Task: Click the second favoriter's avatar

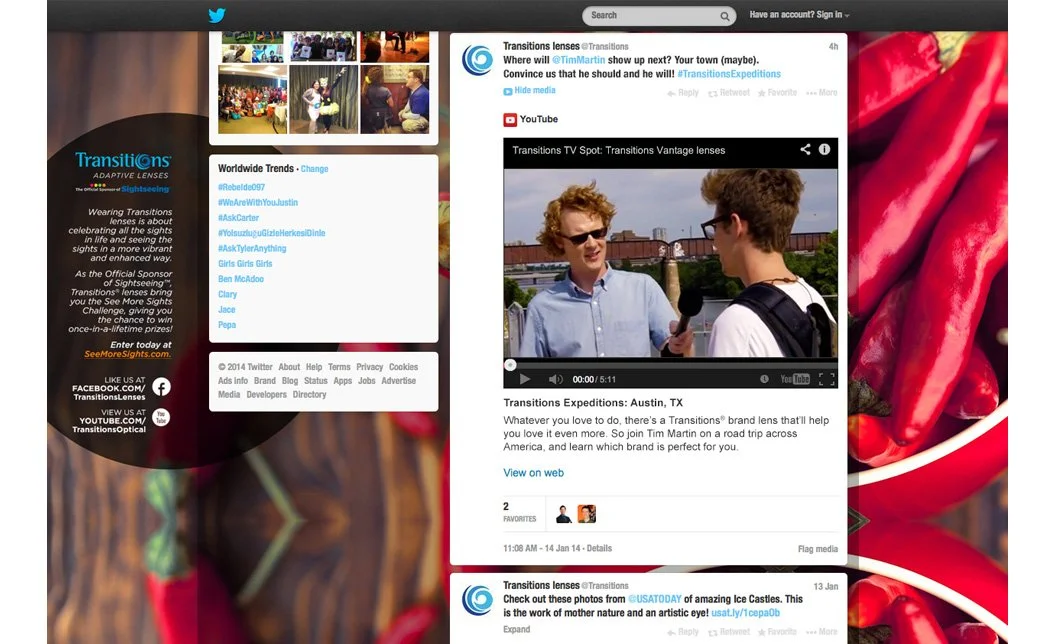Action: [587, 514]
